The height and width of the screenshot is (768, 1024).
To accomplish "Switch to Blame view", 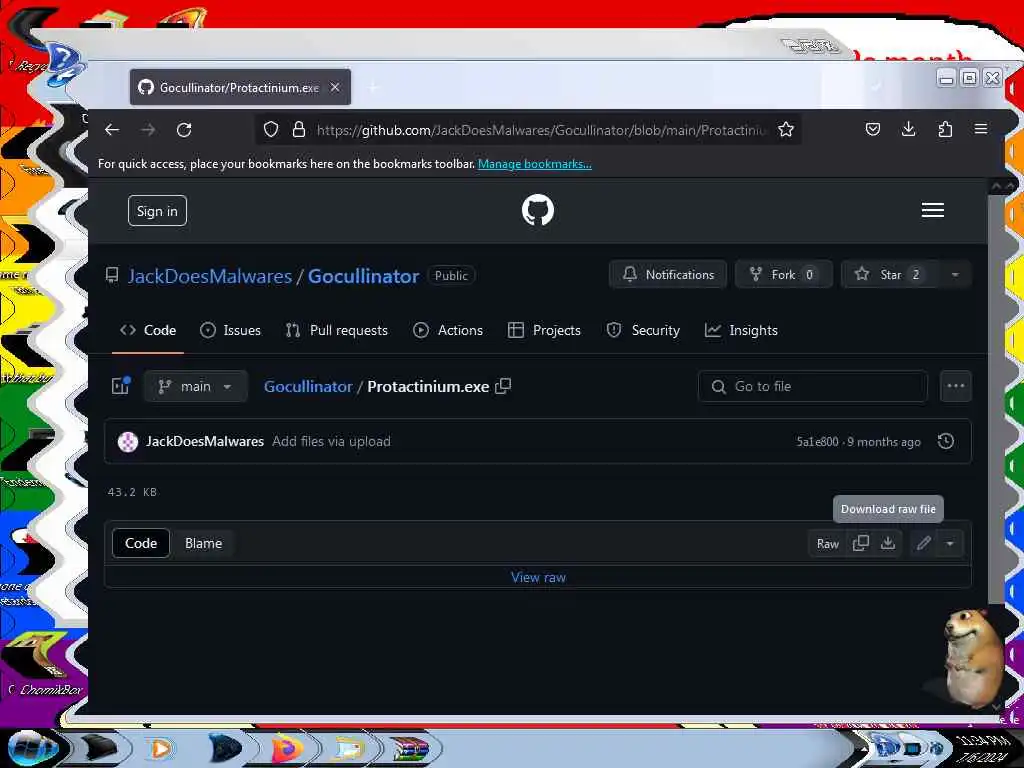I will (x=203, y=543).
